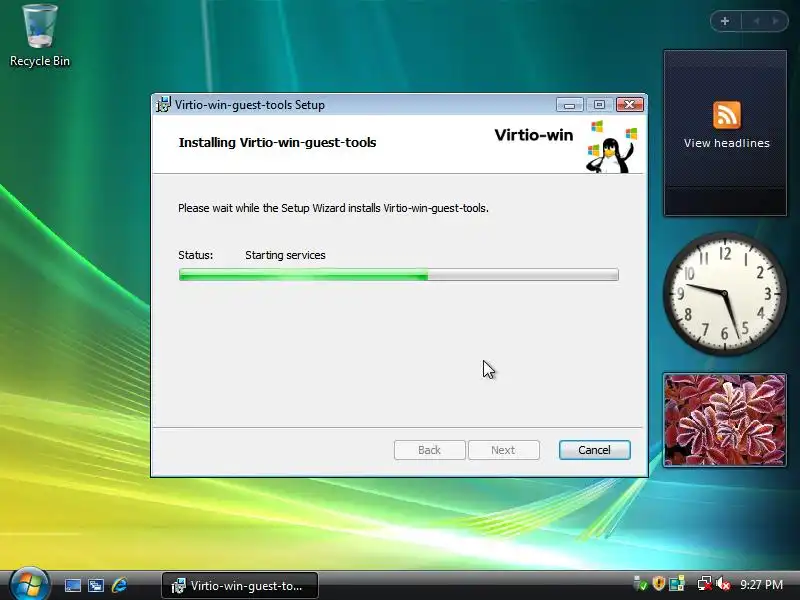Click the Cancel button in Setup
The width and height of the screenshot is (800, 600).
coord(594,450)
